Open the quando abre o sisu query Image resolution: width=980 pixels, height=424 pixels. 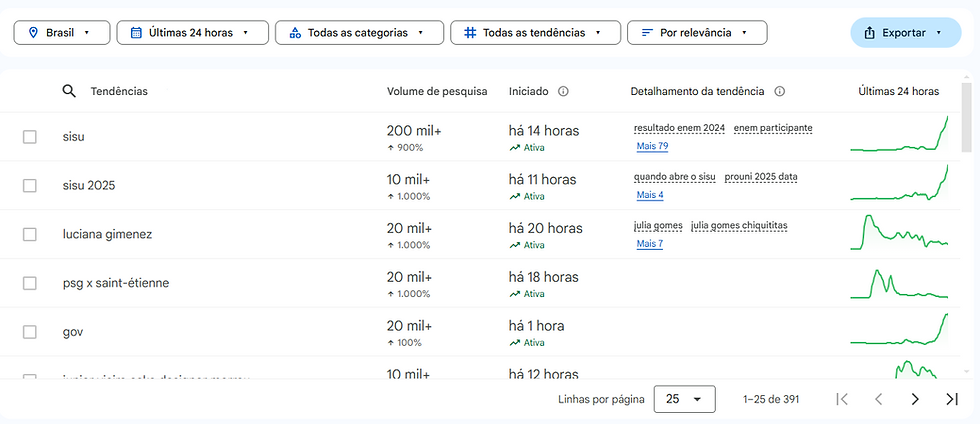click(x=674, y=177)
